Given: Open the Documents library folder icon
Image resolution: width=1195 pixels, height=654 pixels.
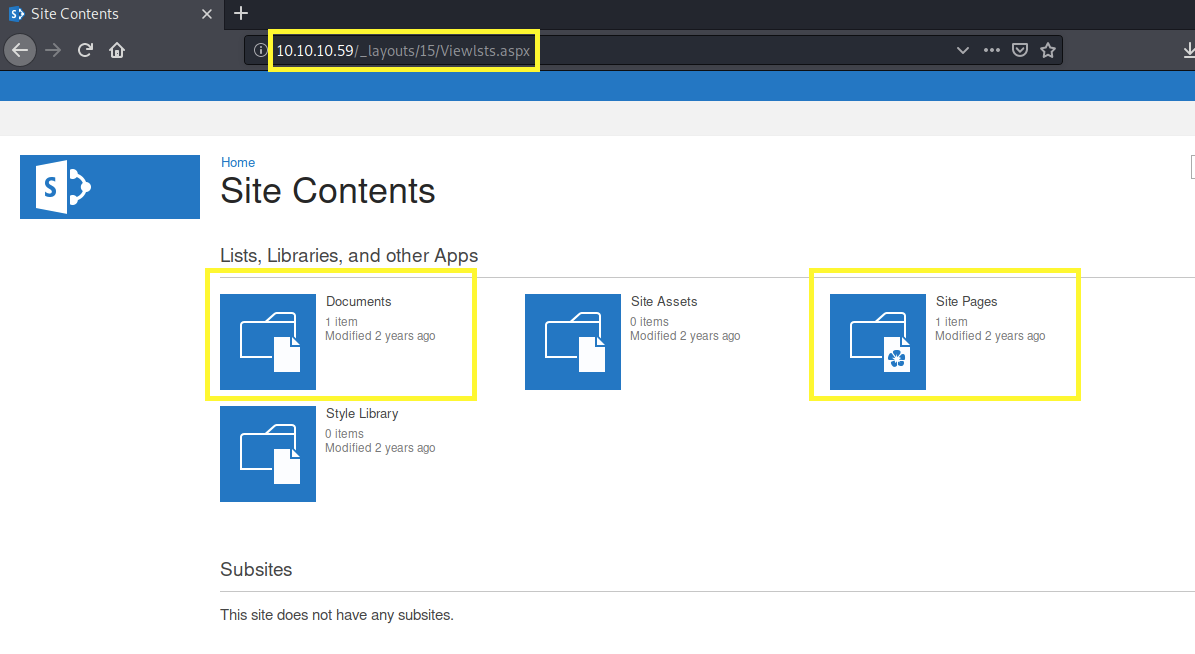Looking at the screenshot, I should point(268,342).
